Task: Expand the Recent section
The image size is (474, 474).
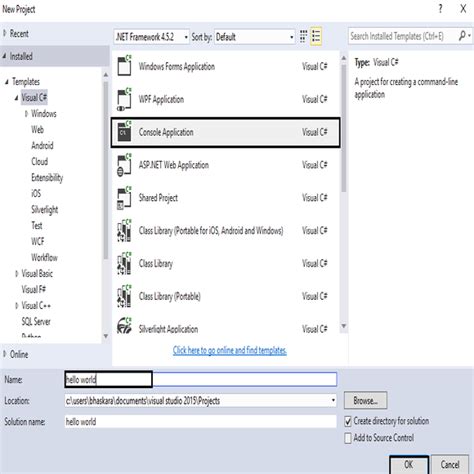Action: pos(5,33)
